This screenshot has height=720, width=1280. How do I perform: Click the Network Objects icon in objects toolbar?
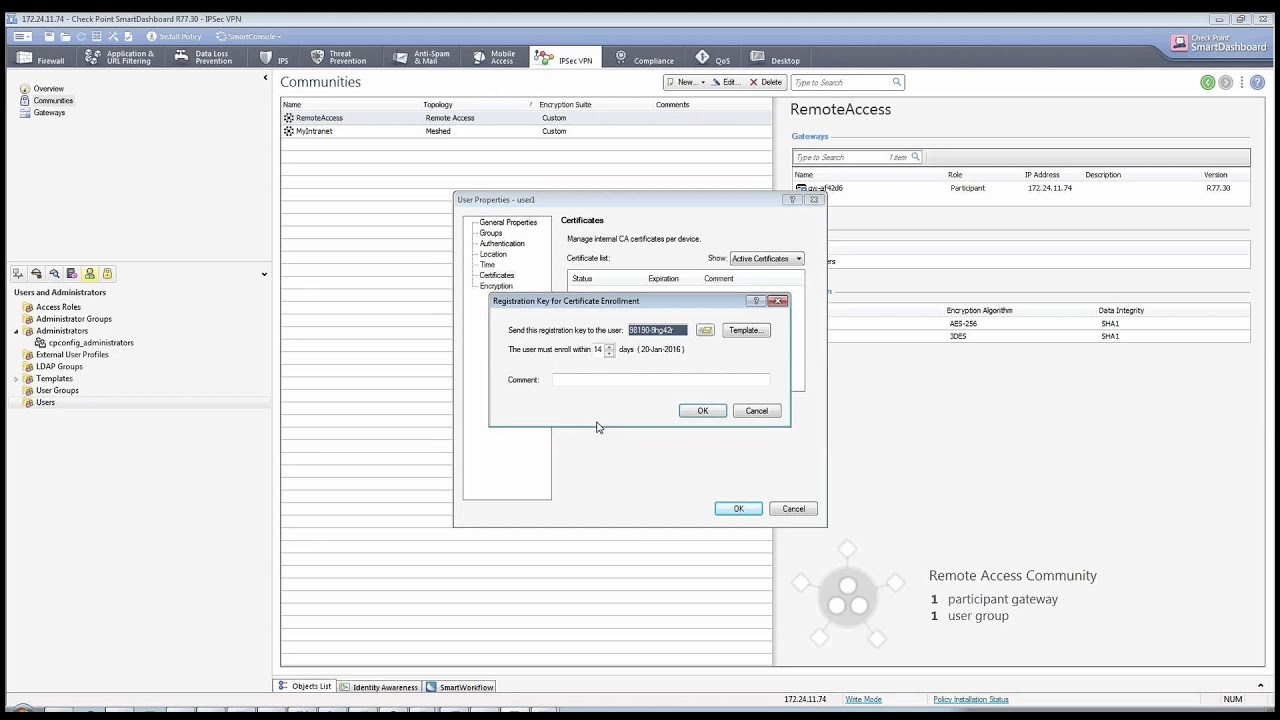[18, 274]
